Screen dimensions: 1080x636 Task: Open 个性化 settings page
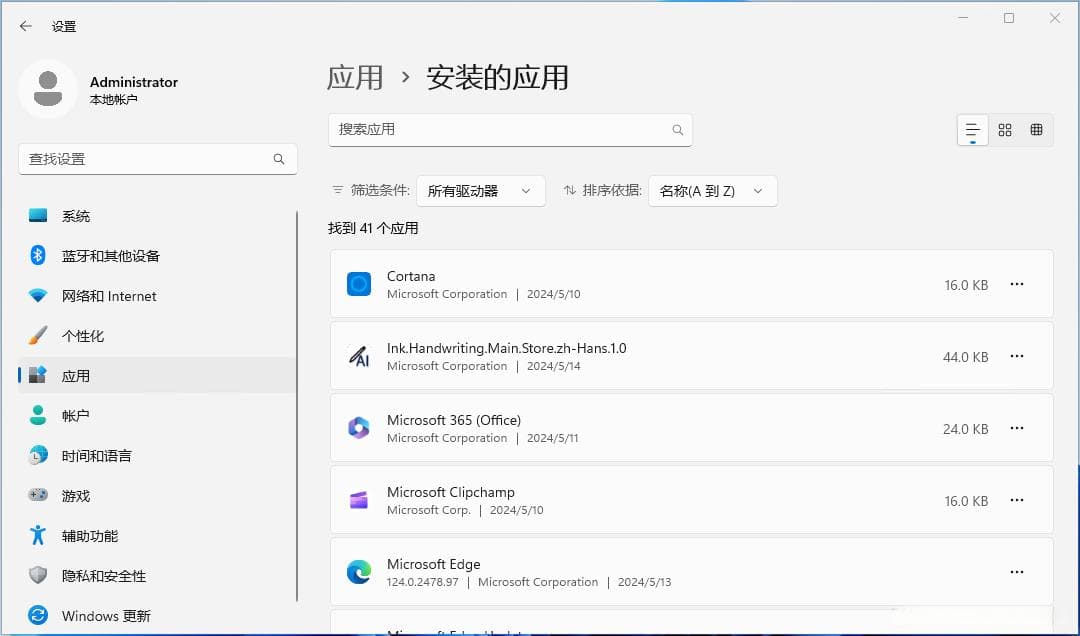point(158,336)
